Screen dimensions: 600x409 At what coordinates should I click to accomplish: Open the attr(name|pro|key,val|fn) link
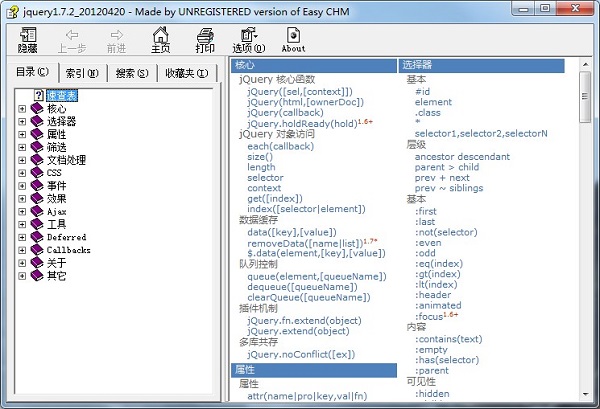307,396
